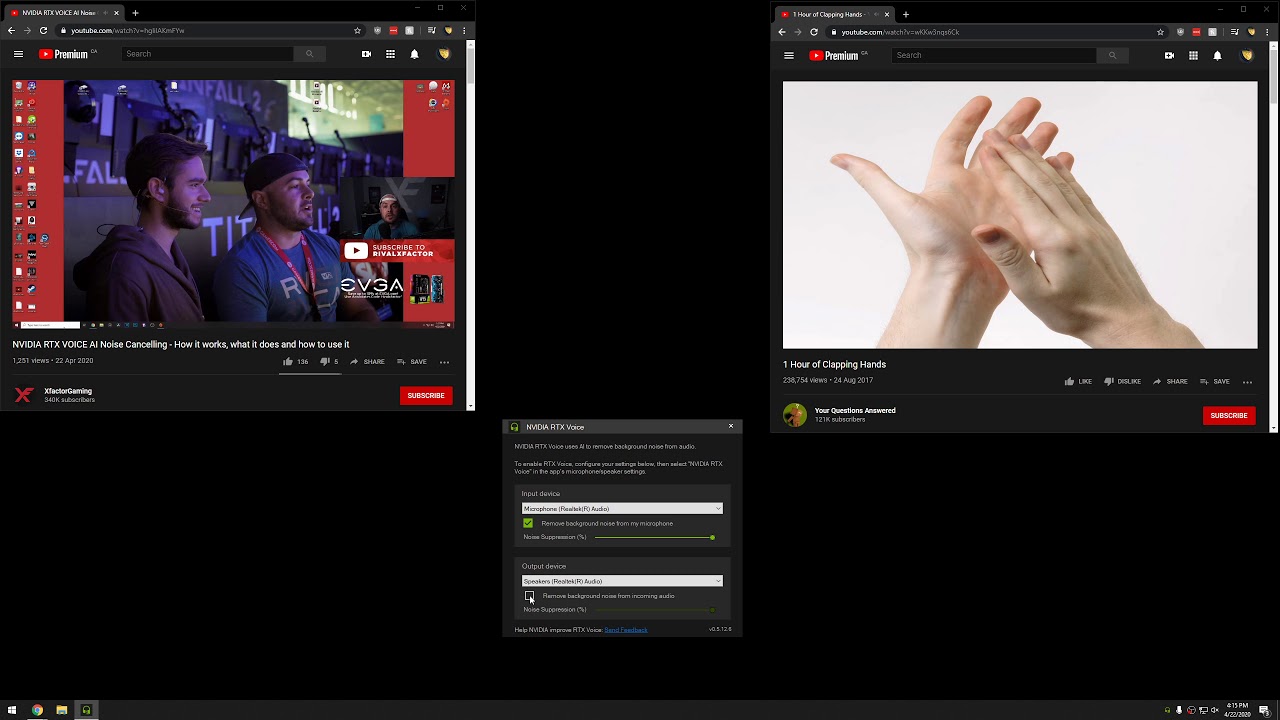Subscribe to XfactorGaming channel
The width and height of the screenshot is (1280, 720).
pos(426,395)
